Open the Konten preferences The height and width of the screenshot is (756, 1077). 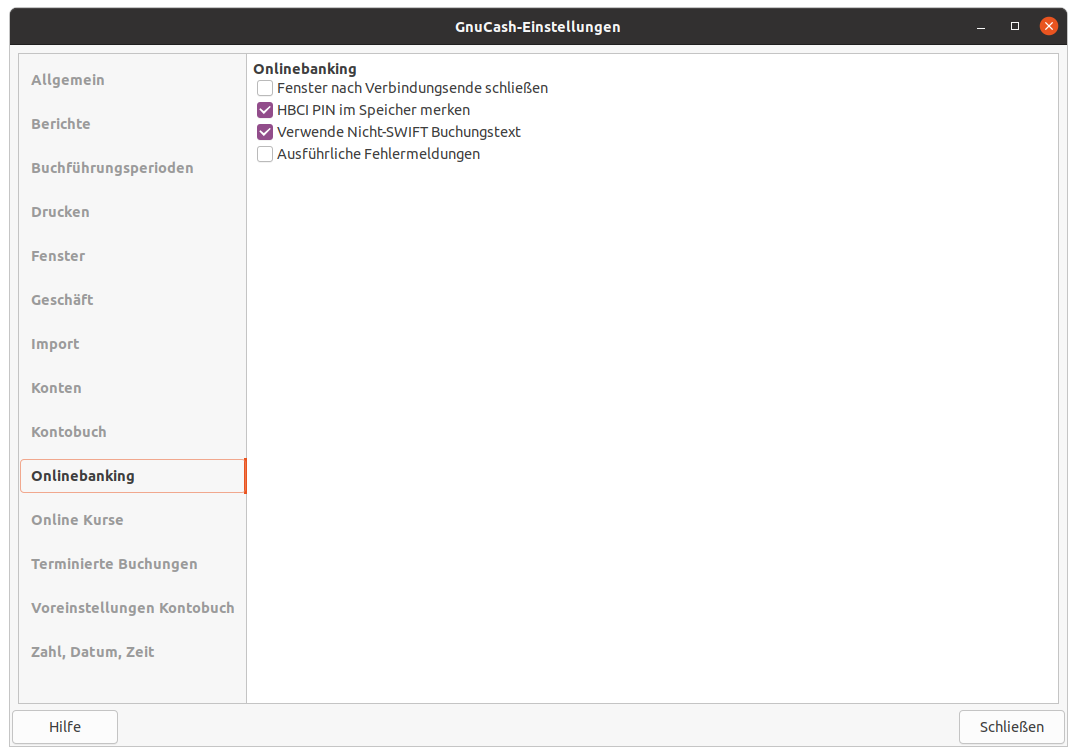click(x=56, y=388)
